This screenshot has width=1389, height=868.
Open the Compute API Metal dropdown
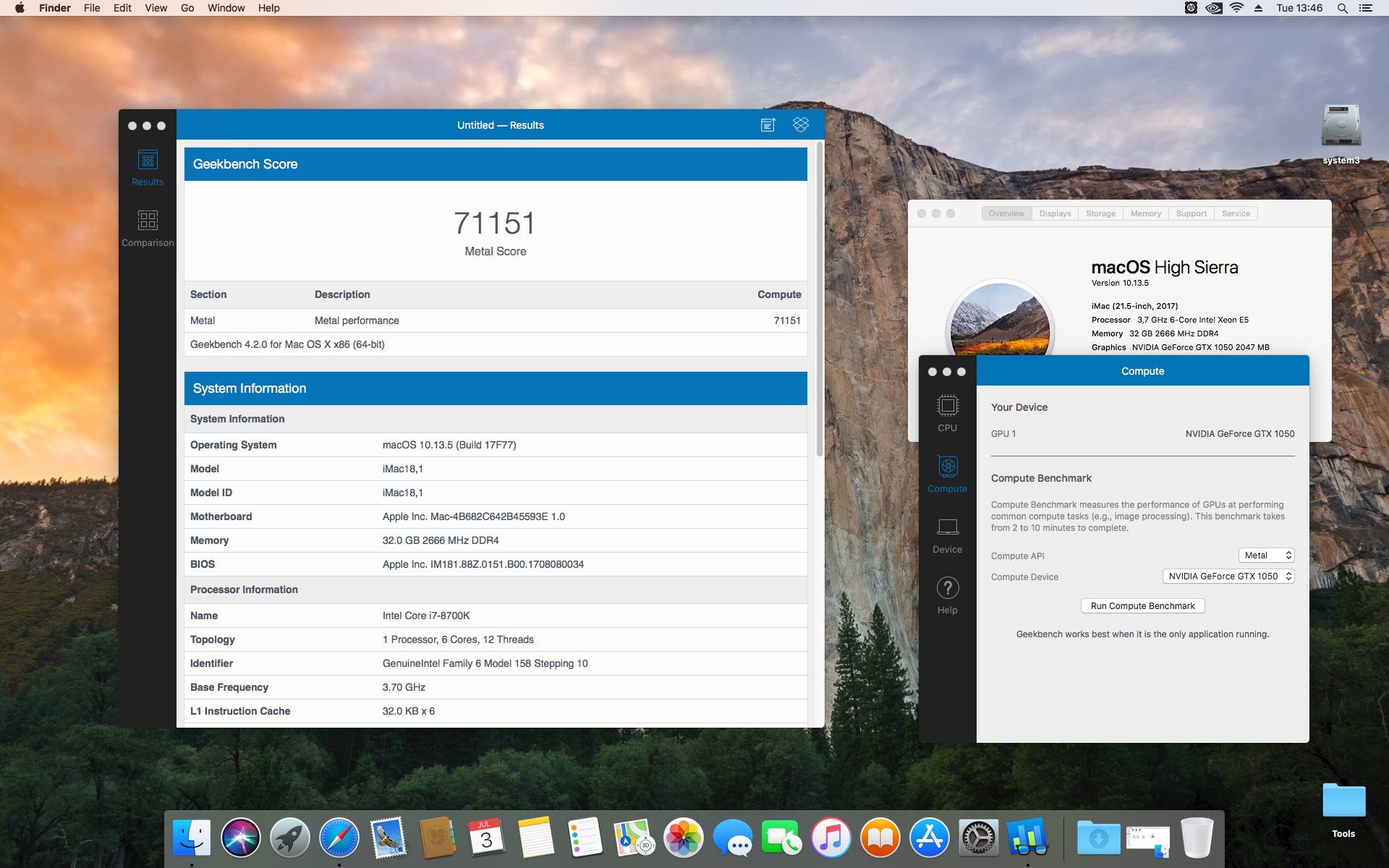(x=1266, y=556)
